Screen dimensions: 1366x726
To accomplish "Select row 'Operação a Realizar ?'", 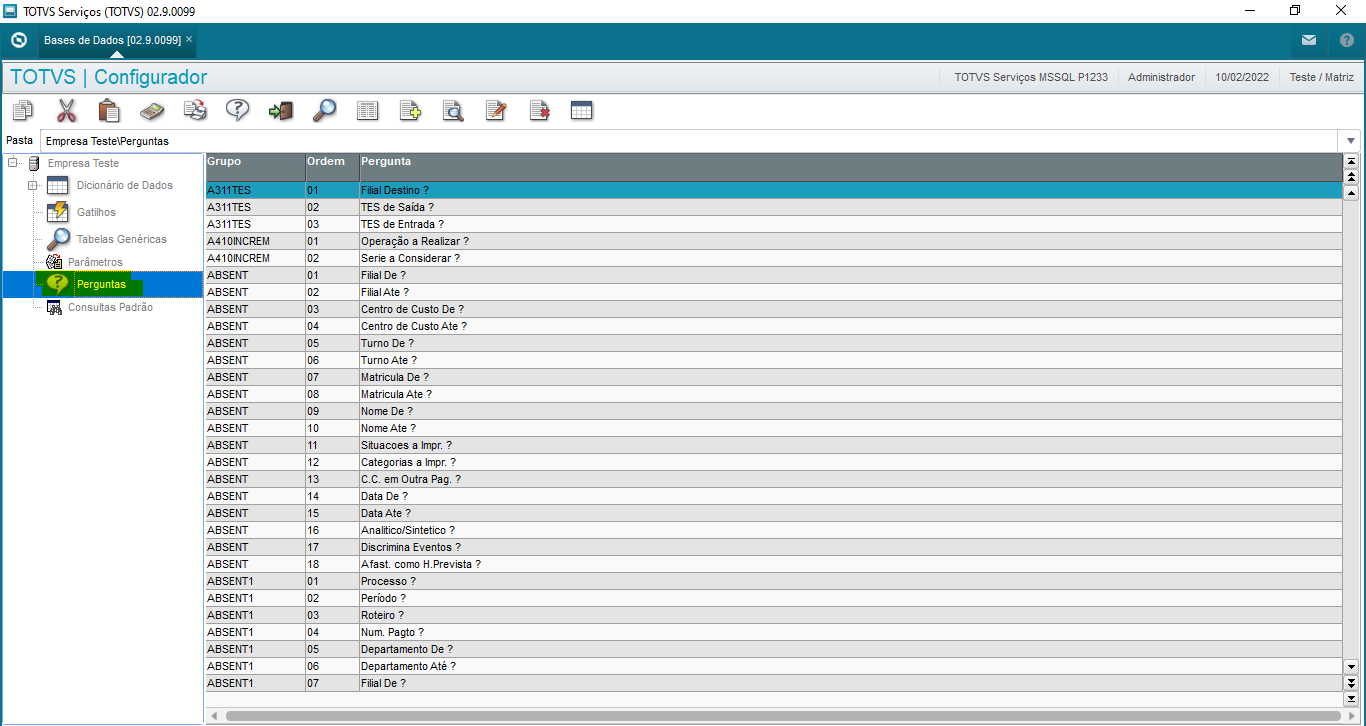I will [773, 241].
